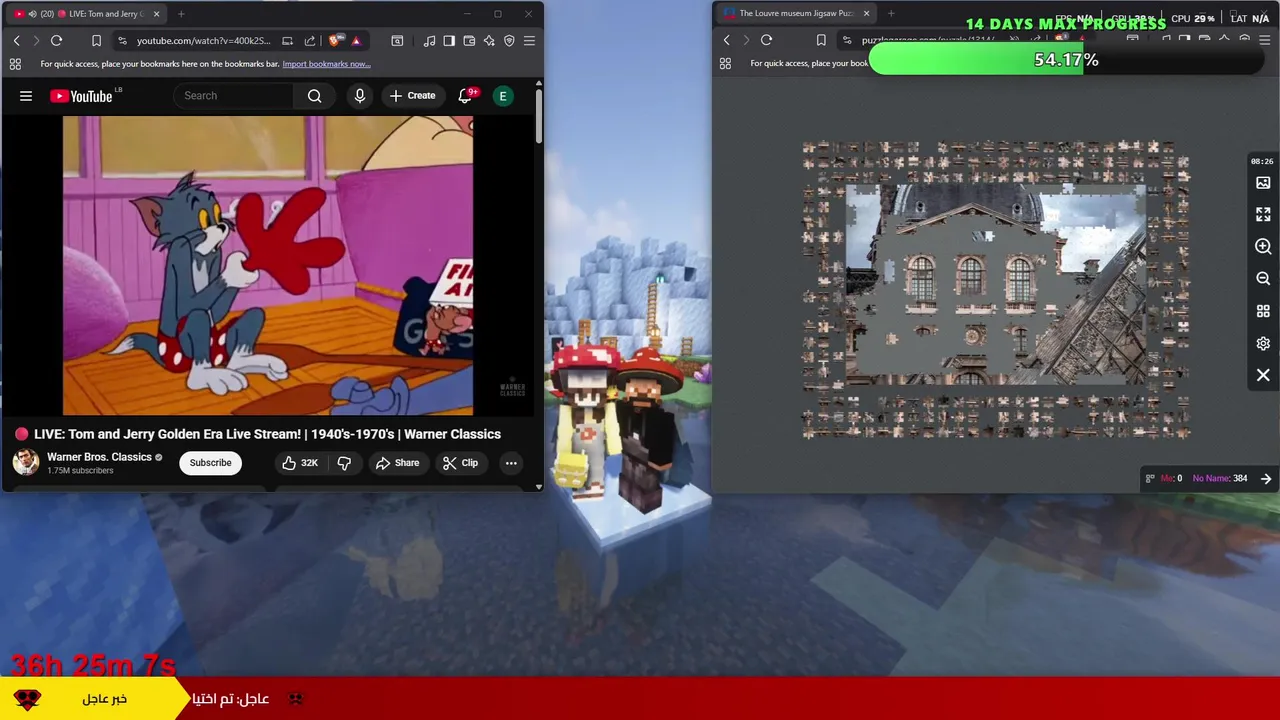Zoom out on the jigsaw puzzle
Viewport: 1280px width, 720px height.
coord(1263,279)
